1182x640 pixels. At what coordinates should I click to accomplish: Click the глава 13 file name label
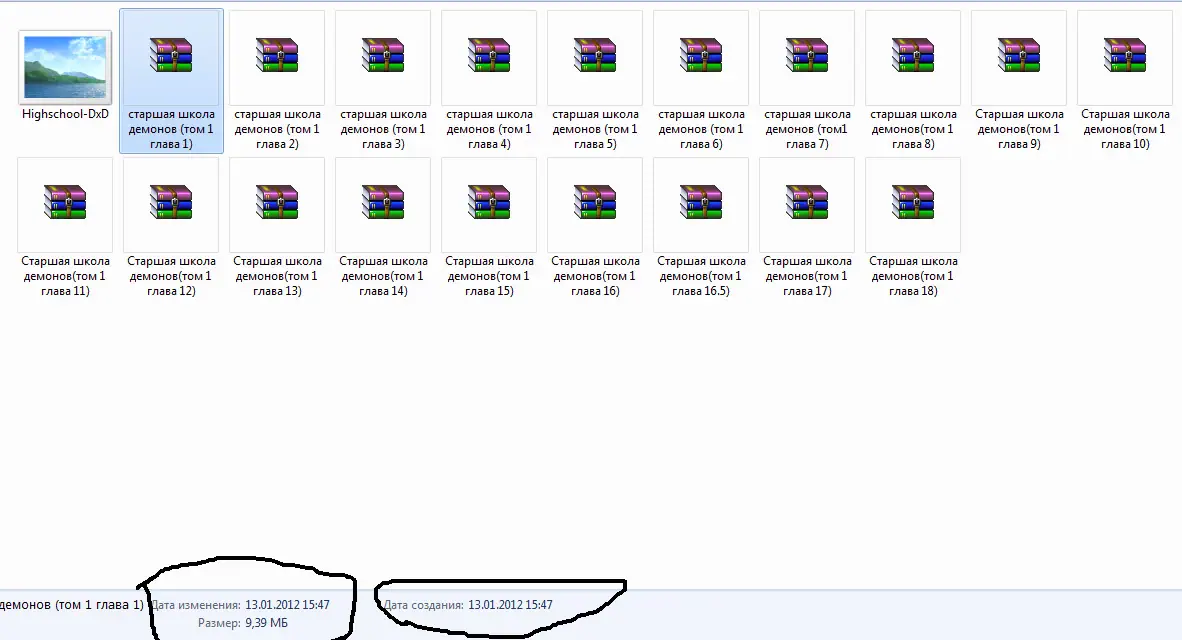coord(277,276)
